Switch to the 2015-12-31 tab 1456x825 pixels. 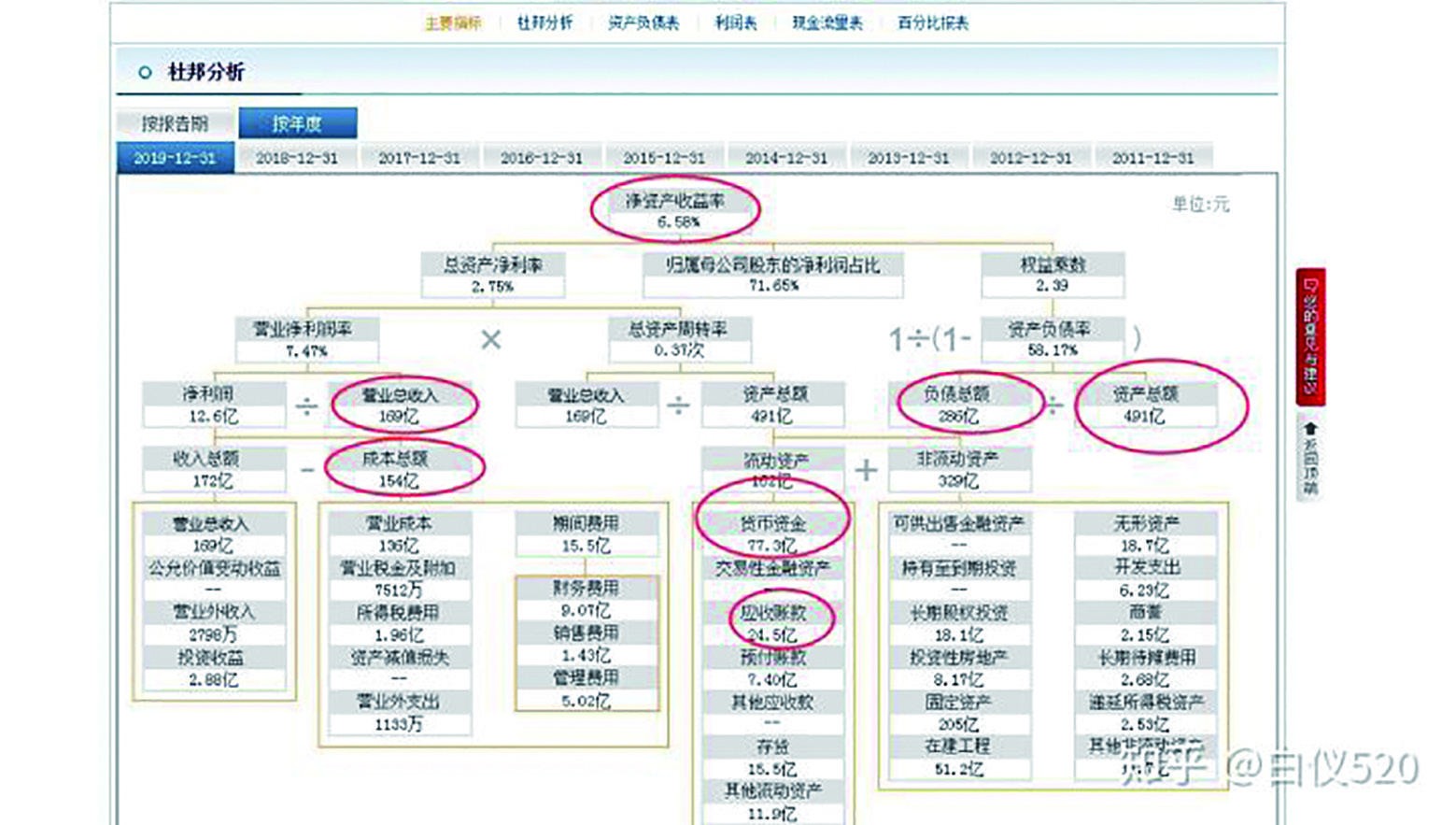pos(663,157)
